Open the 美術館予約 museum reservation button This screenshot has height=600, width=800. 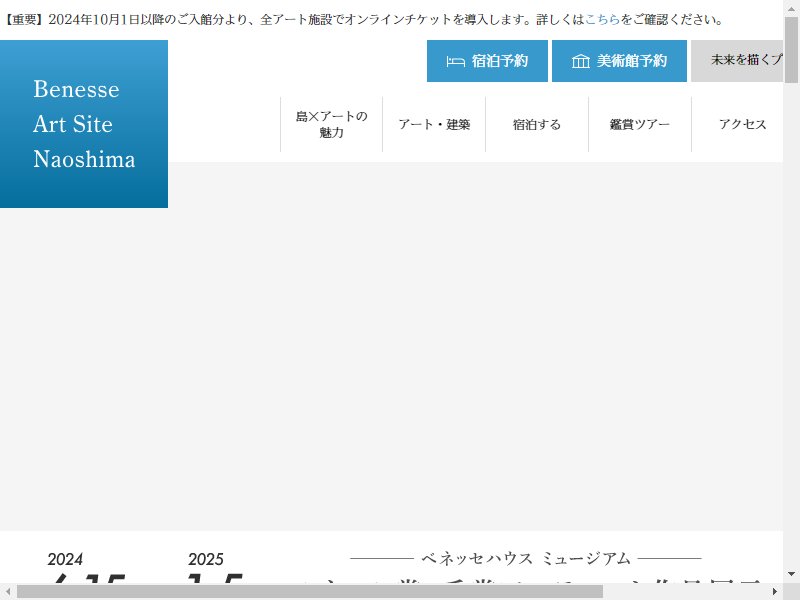click(x=619, y=61)
